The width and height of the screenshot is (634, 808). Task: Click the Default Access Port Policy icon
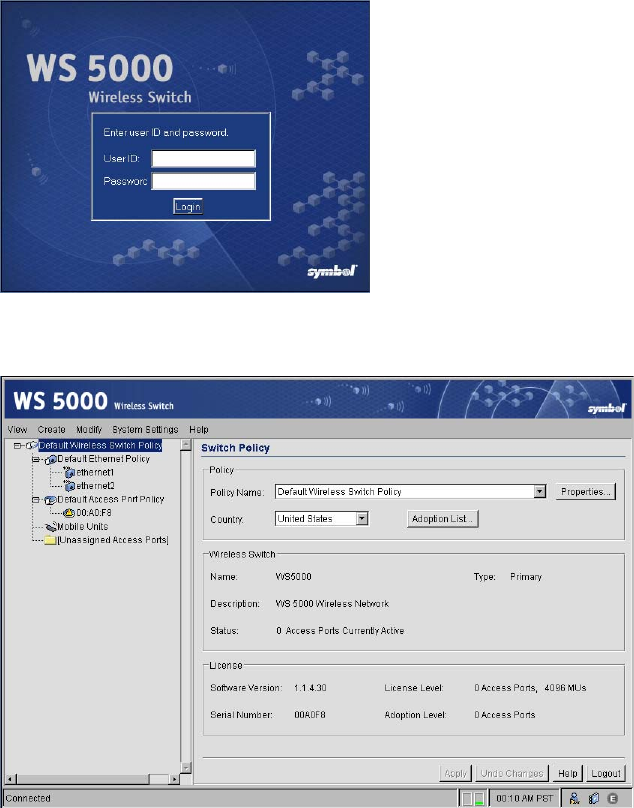coord(51,500)
